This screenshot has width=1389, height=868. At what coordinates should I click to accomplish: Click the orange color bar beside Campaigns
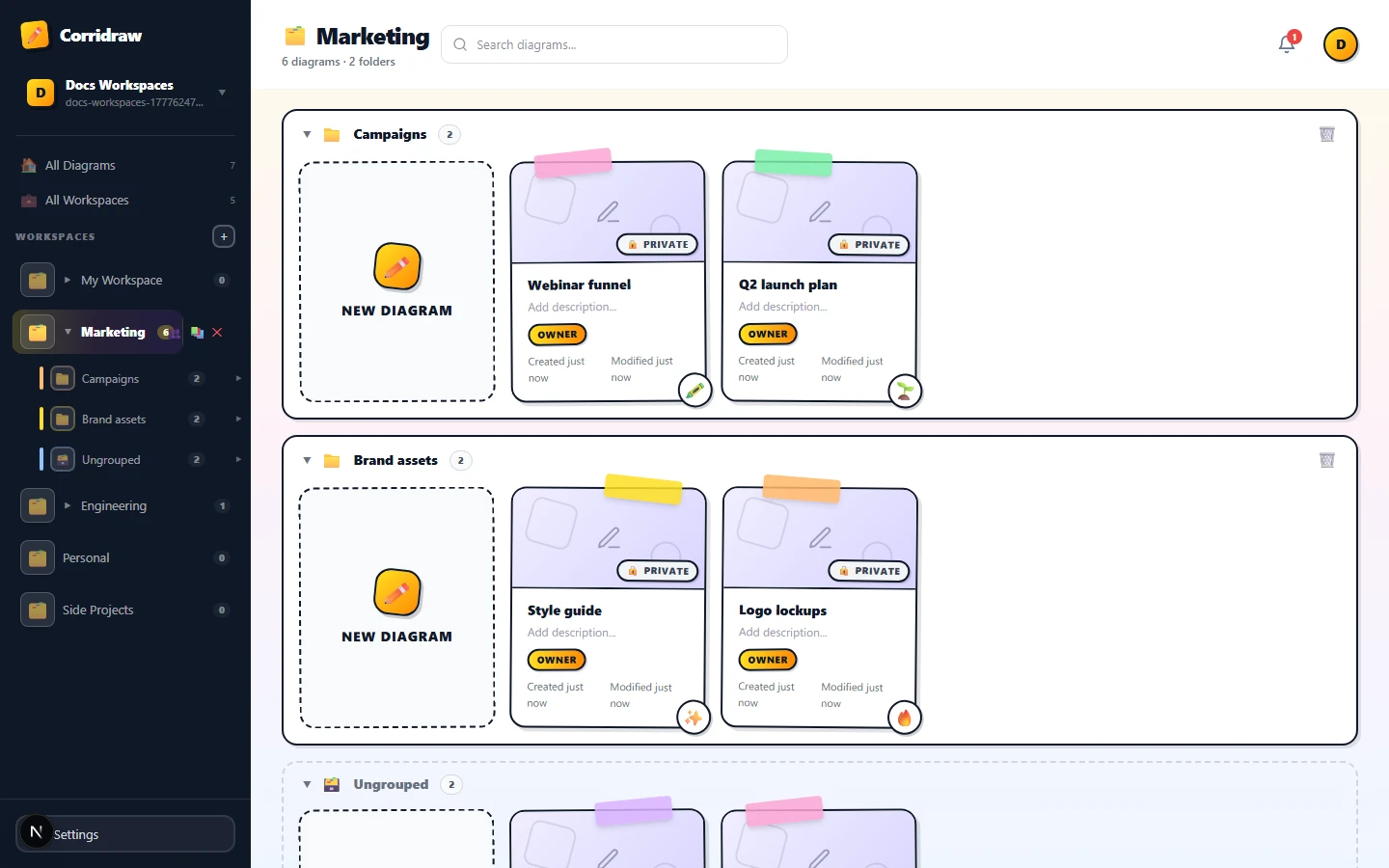tap(41, 379)
